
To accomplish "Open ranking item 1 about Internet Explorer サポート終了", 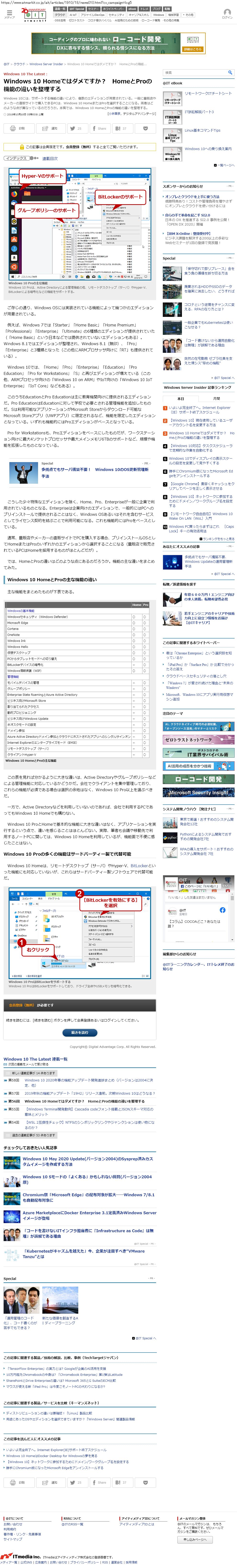I will (x=200, y=410).
